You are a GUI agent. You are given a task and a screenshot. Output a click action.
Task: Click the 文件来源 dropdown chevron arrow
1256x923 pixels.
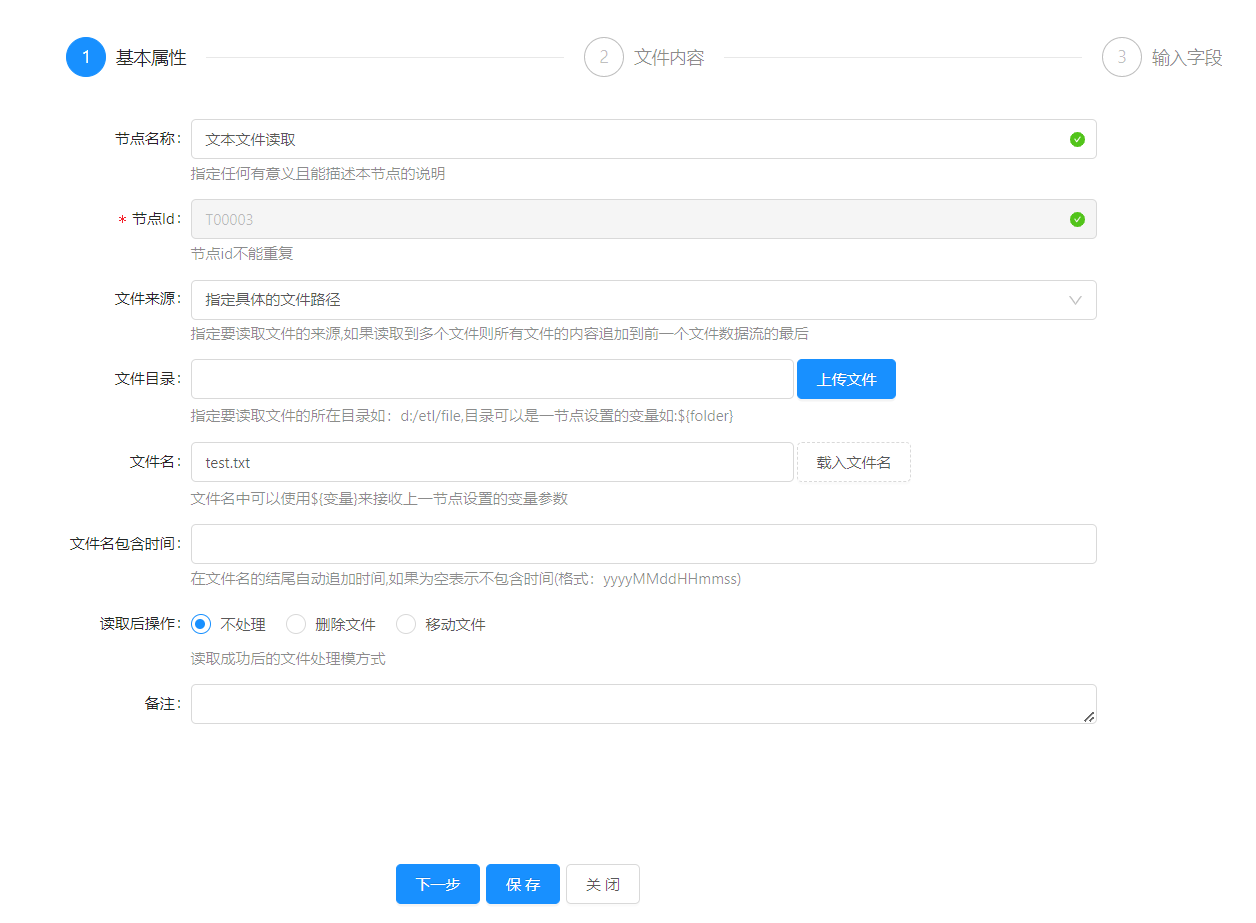pos(1076,300)
